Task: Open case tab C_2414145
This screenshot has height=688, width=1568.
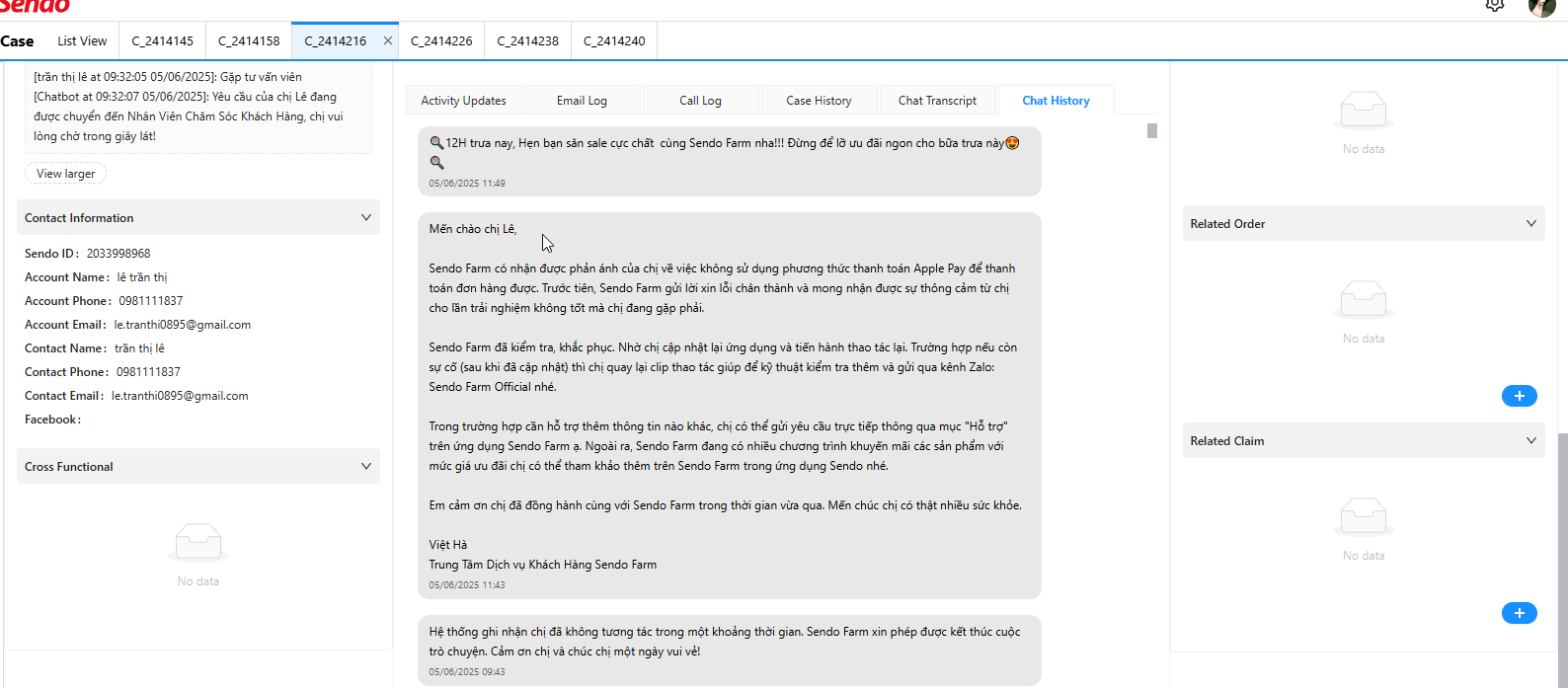Action: 163,40
